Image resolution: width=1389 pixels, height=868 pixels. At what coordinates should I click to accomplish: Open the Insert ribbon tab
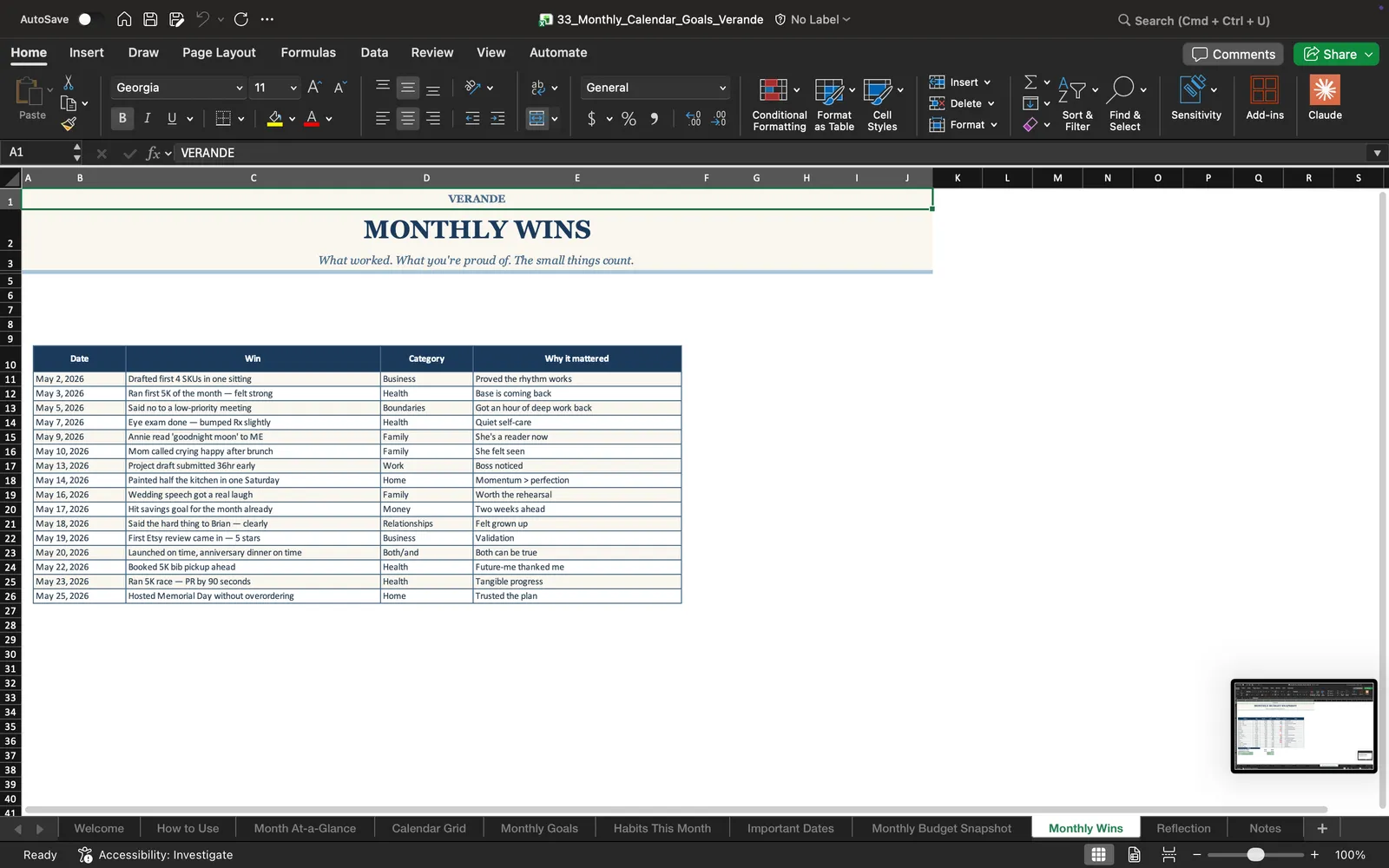[86, 52]
